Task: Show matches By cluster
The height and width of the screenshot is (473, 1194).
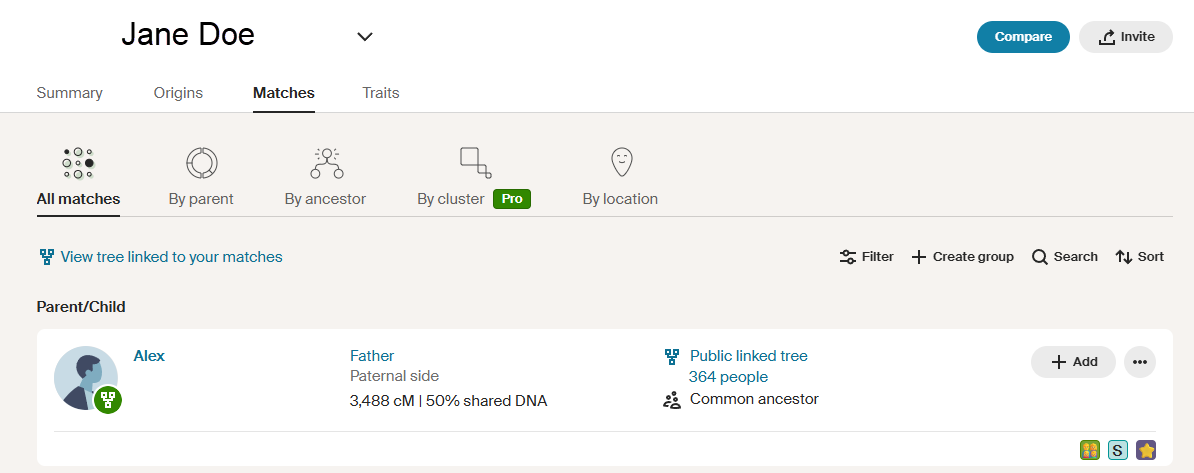Action: click(473, 177)
